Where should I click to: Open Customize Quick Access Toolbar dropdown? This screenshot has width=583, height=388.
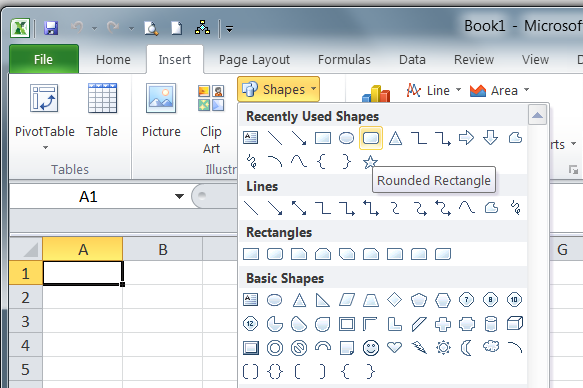click(229, 29)
